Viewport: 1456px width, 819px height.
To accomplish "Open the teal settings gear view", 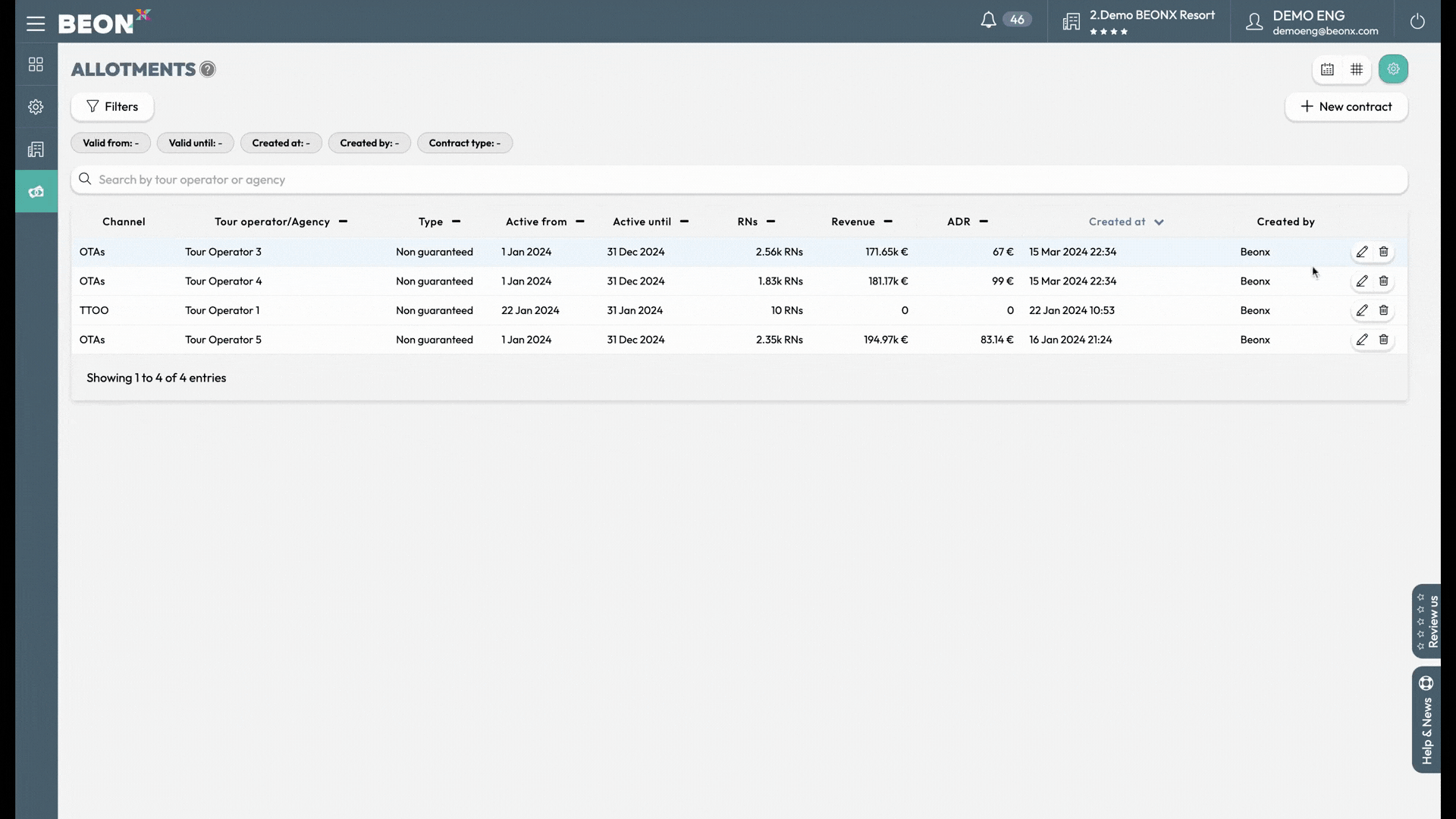I will coord(1393,69).
